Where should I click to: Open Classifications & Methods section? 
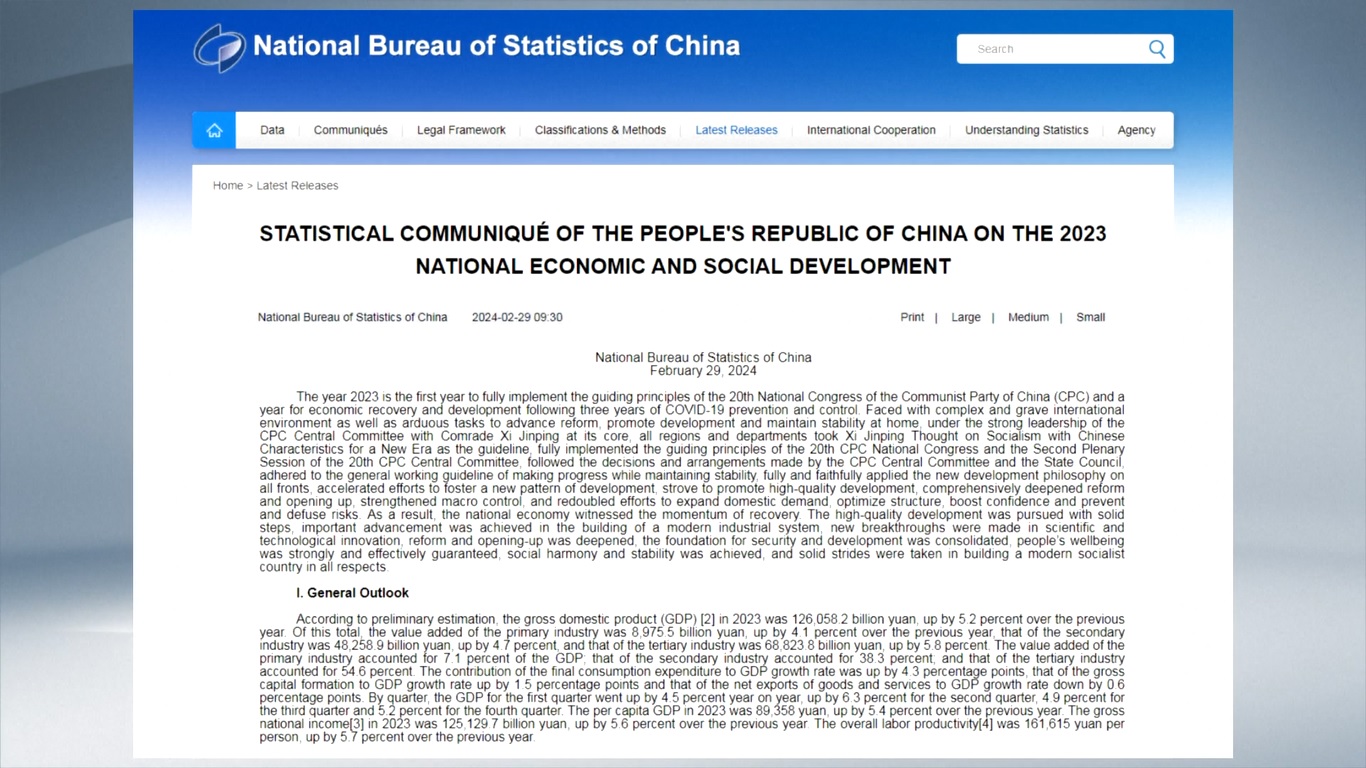click(600, 130)
